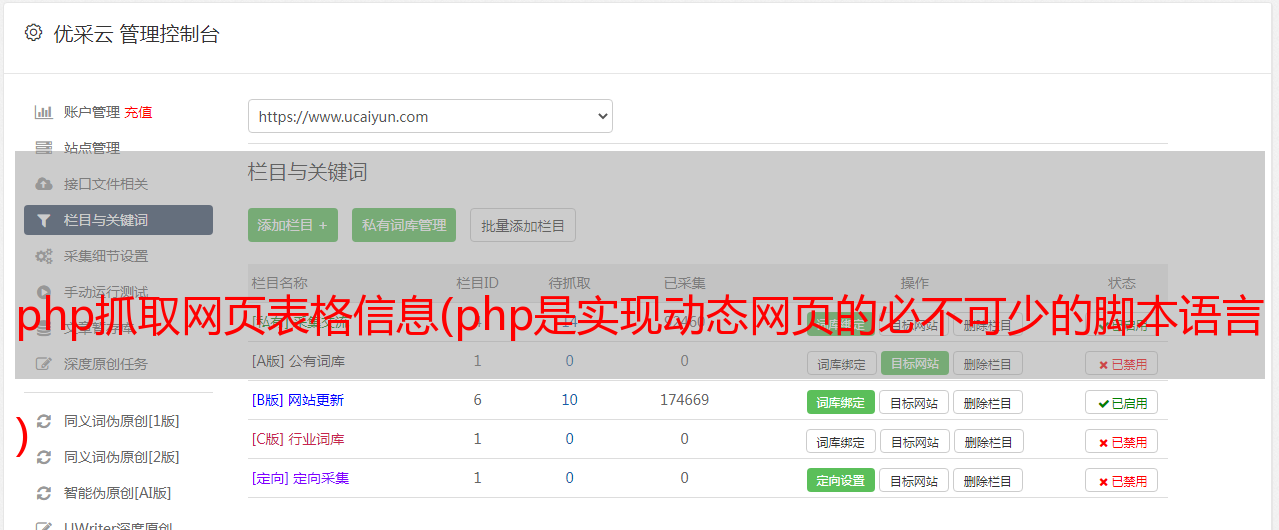The height and width of the screenshot is (530, 1279).
Task: Click the red 充值 link
Action: [139, 112]
